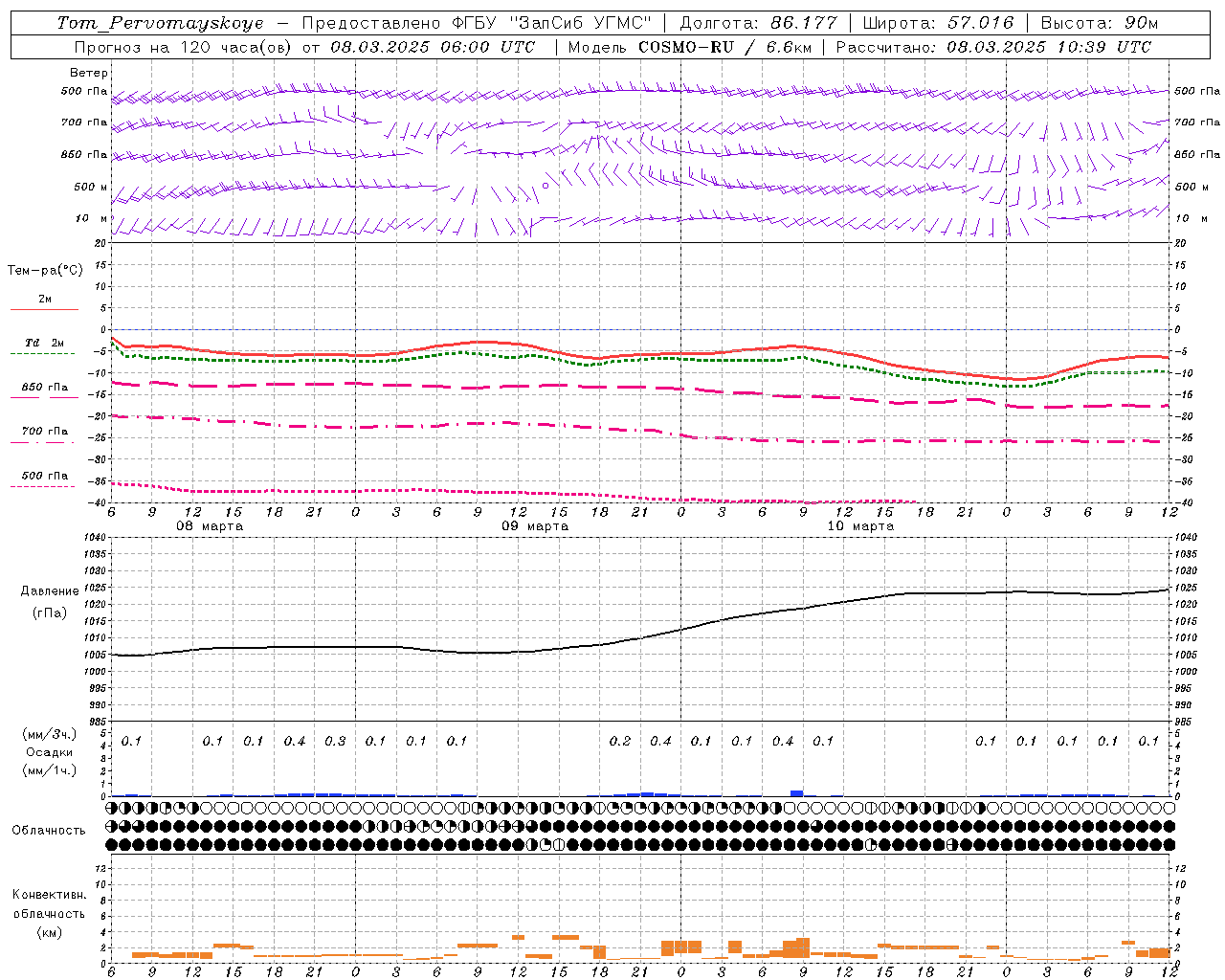Click the 0.3 precipitation value
Viewport: 1225px width, 980px height.
[335, 741]
